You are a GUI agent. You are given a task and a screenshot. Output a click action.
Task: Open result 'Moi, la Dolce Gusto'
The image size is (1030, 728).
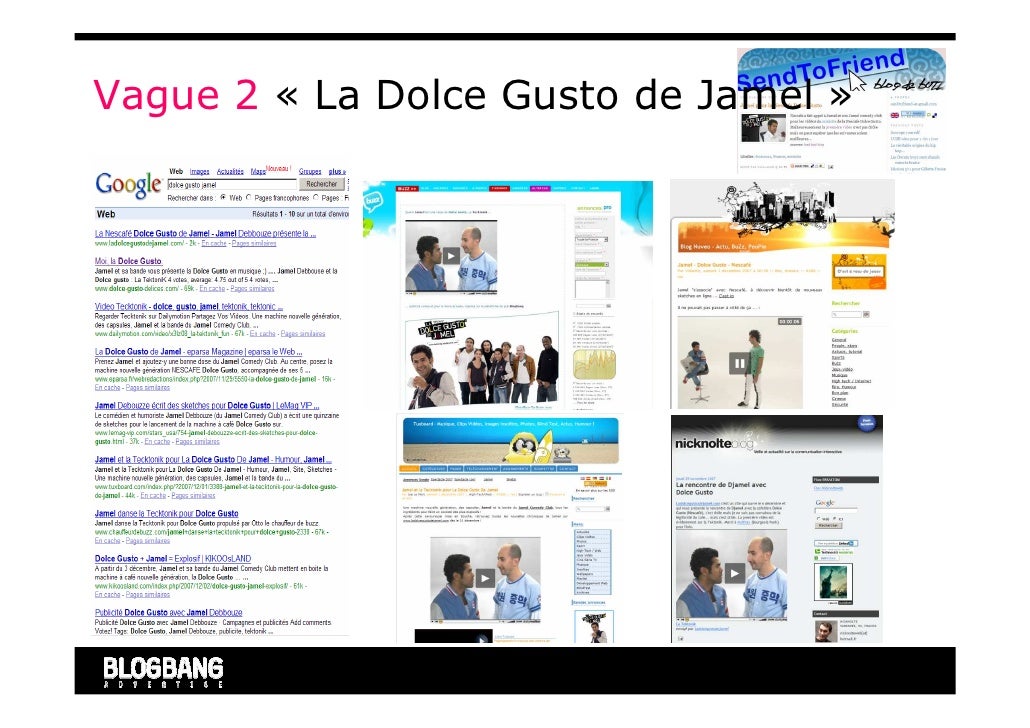[128, 261]
